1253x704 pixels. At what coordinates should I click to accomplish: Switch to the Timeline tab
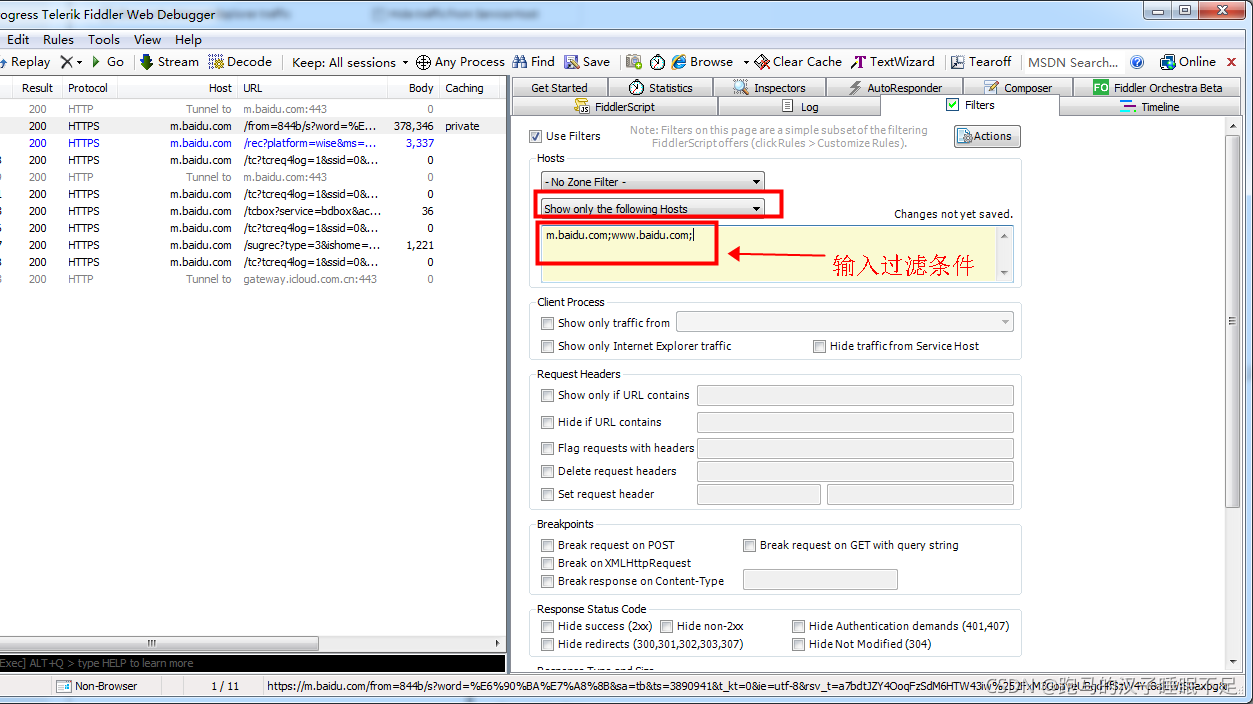tap(1149, 107)
